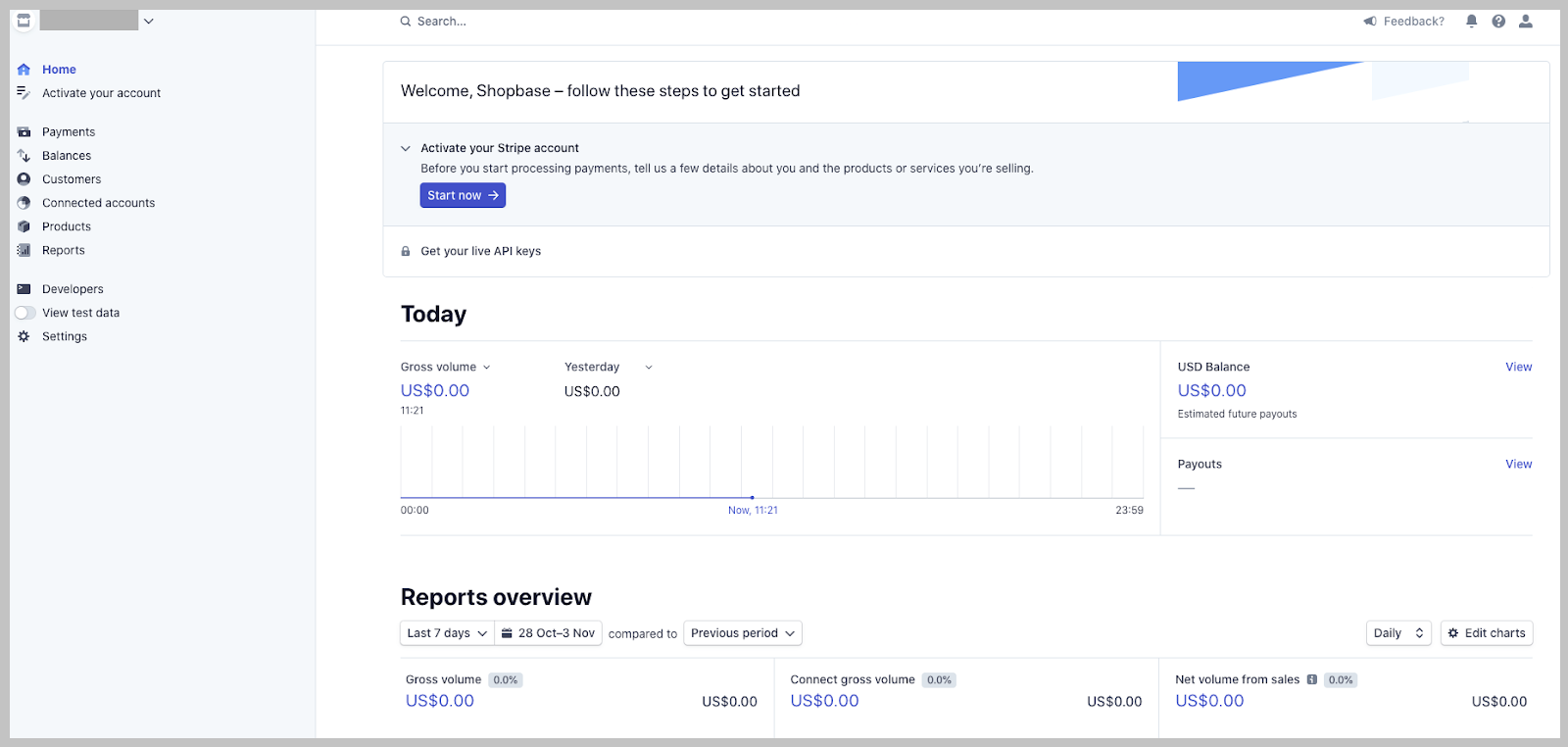
Task: Click the blue US$0.00 under USD Balance
Action: (x=1211, y=390)
